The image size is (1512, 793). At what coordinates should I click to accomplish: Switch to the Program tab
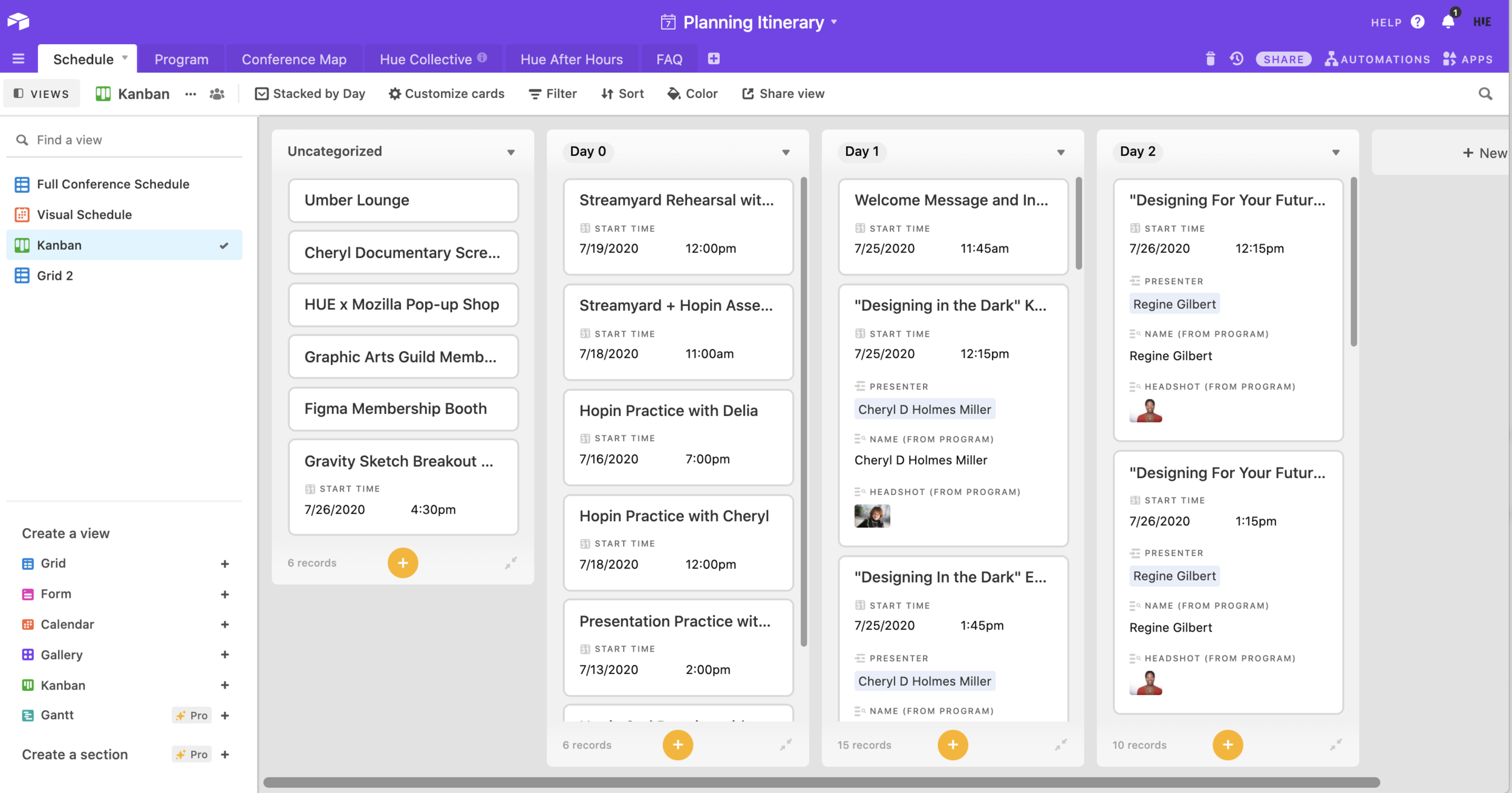(x=180, y=59)
